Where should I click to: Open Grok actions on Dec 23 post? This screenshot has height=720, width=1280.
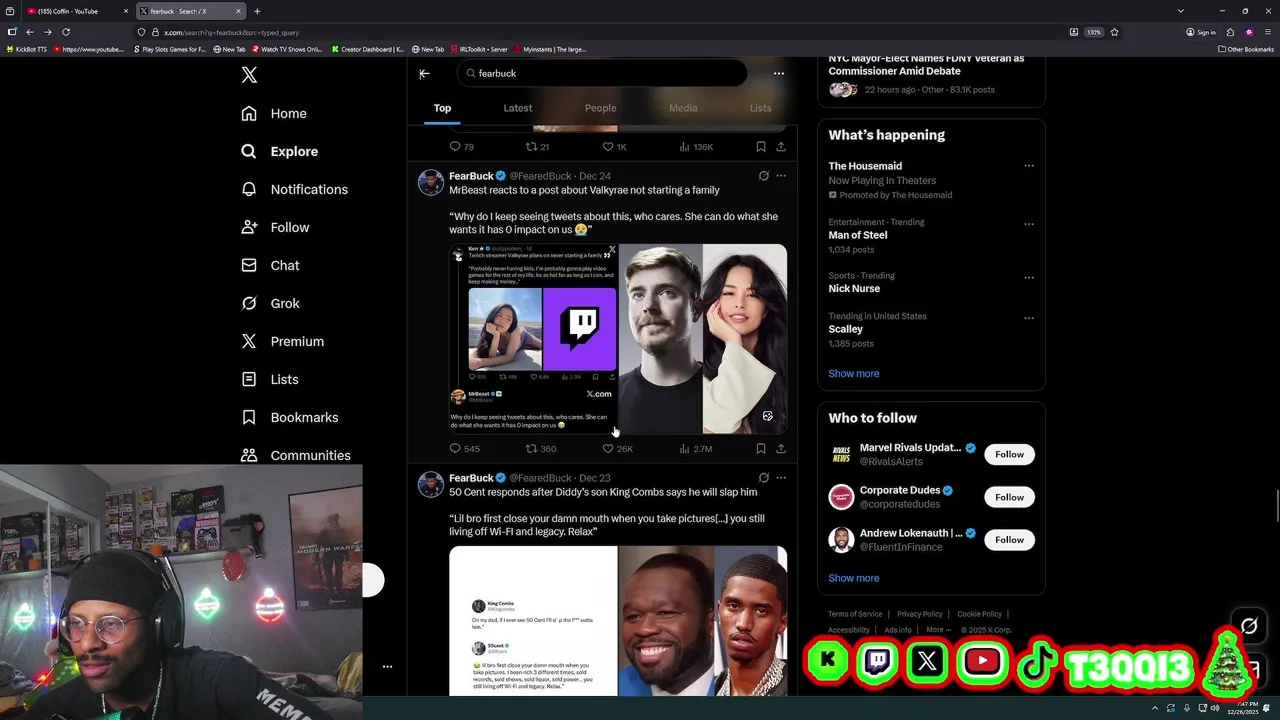tap(763, 478)
